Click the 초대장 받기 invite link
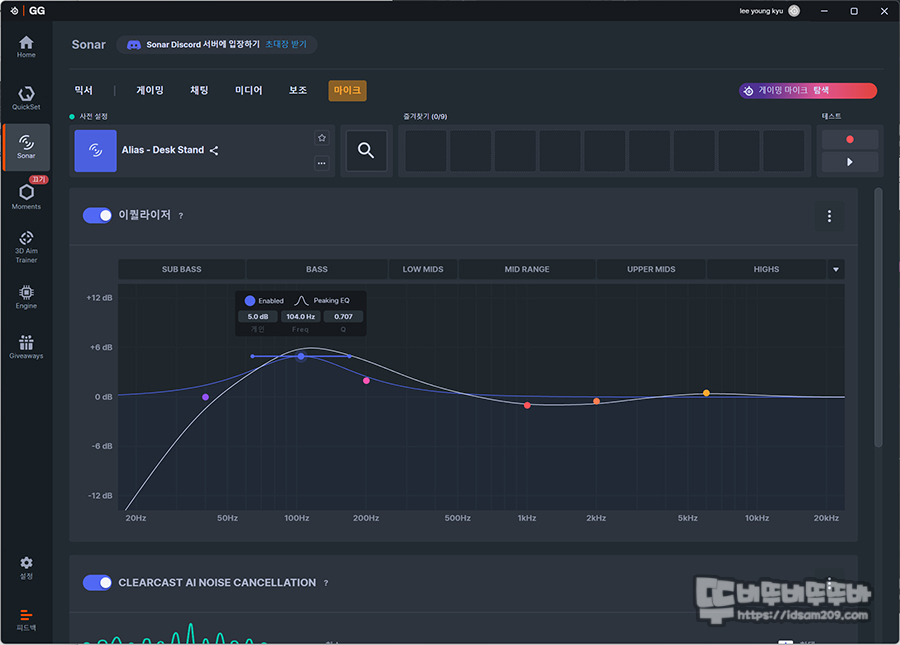The width and height of the screenshot is (900, 645). point(286,44)
